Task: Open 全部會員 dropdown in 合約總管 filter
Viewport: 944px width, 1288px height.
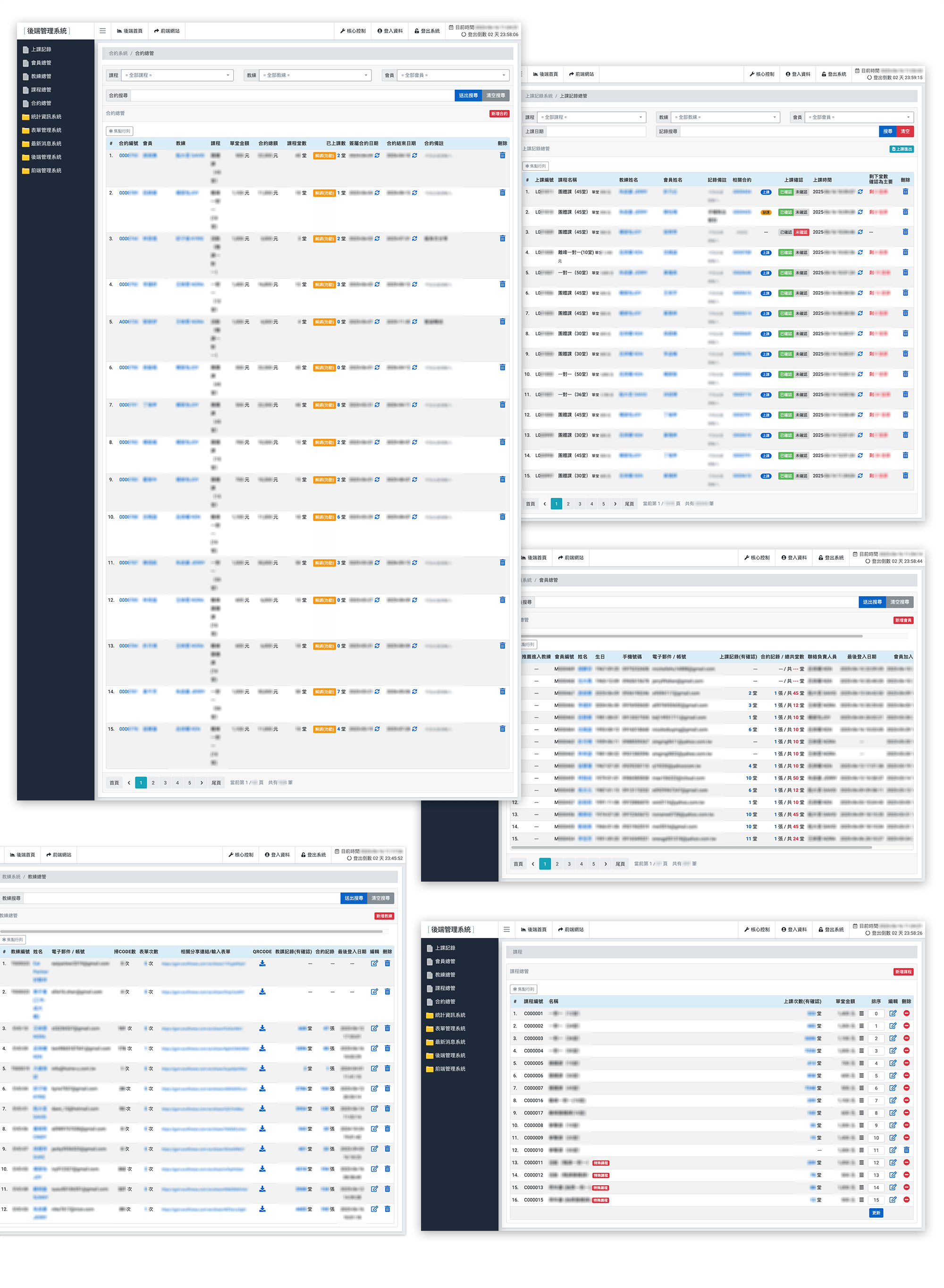Action: (x=453, y=76)
